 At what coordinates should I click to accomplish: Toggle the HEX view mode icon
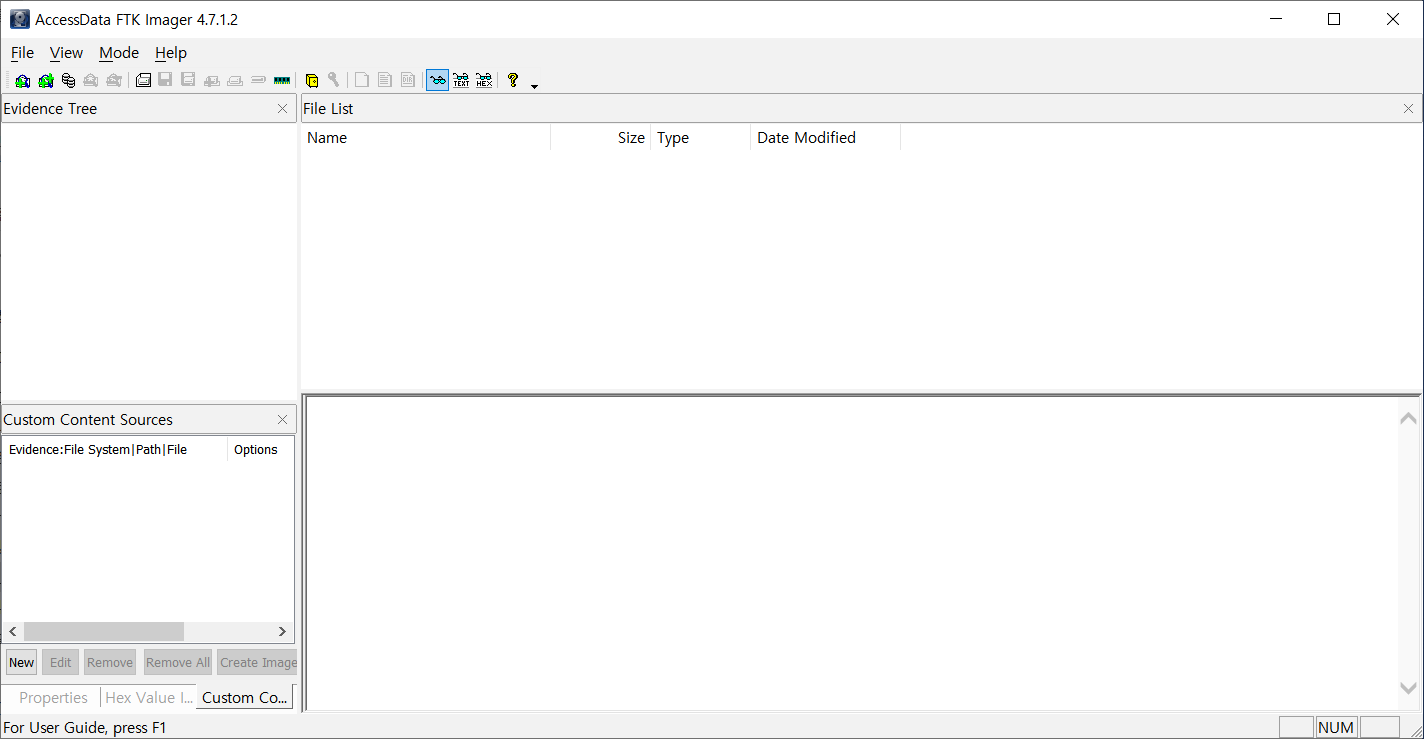point(484,81)
